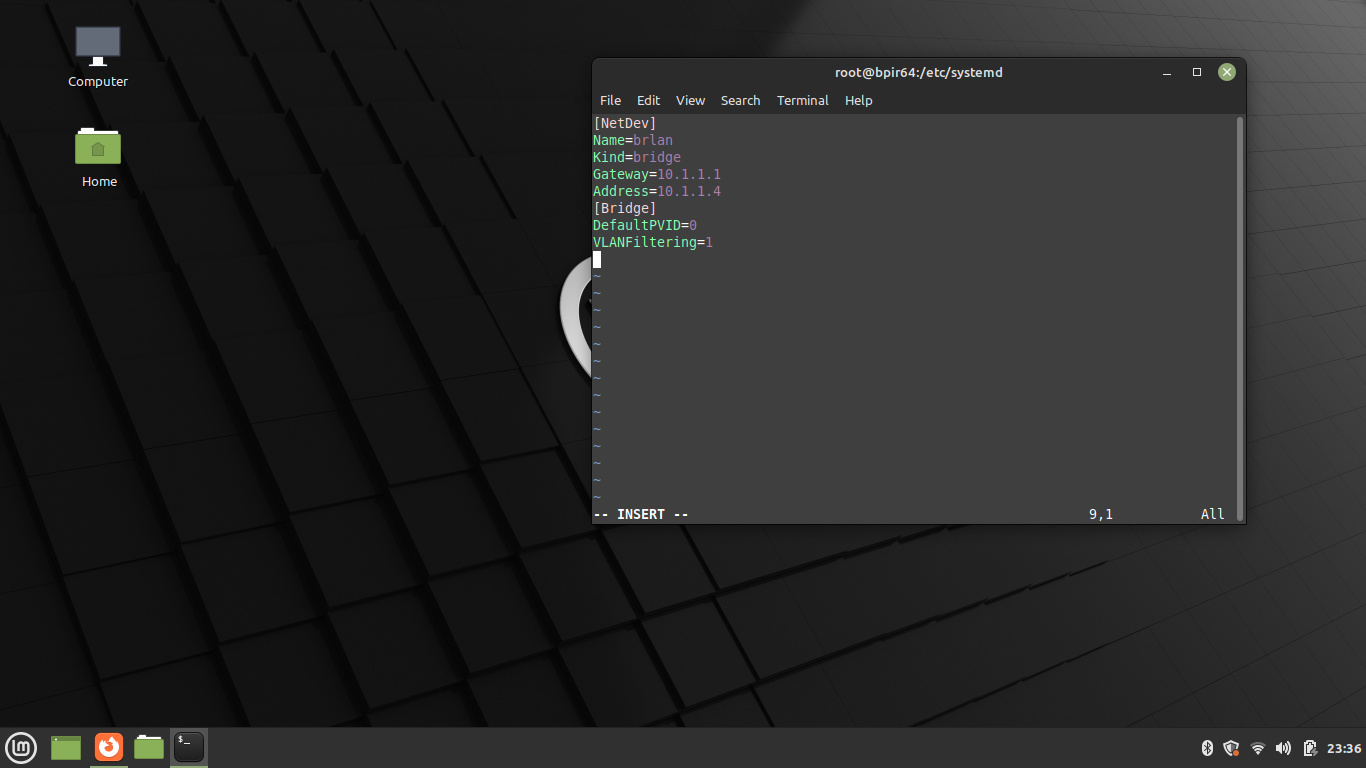The image size is (1366, 768).
Task: Select the terminal taskbar button
Action: click(189, 747)
